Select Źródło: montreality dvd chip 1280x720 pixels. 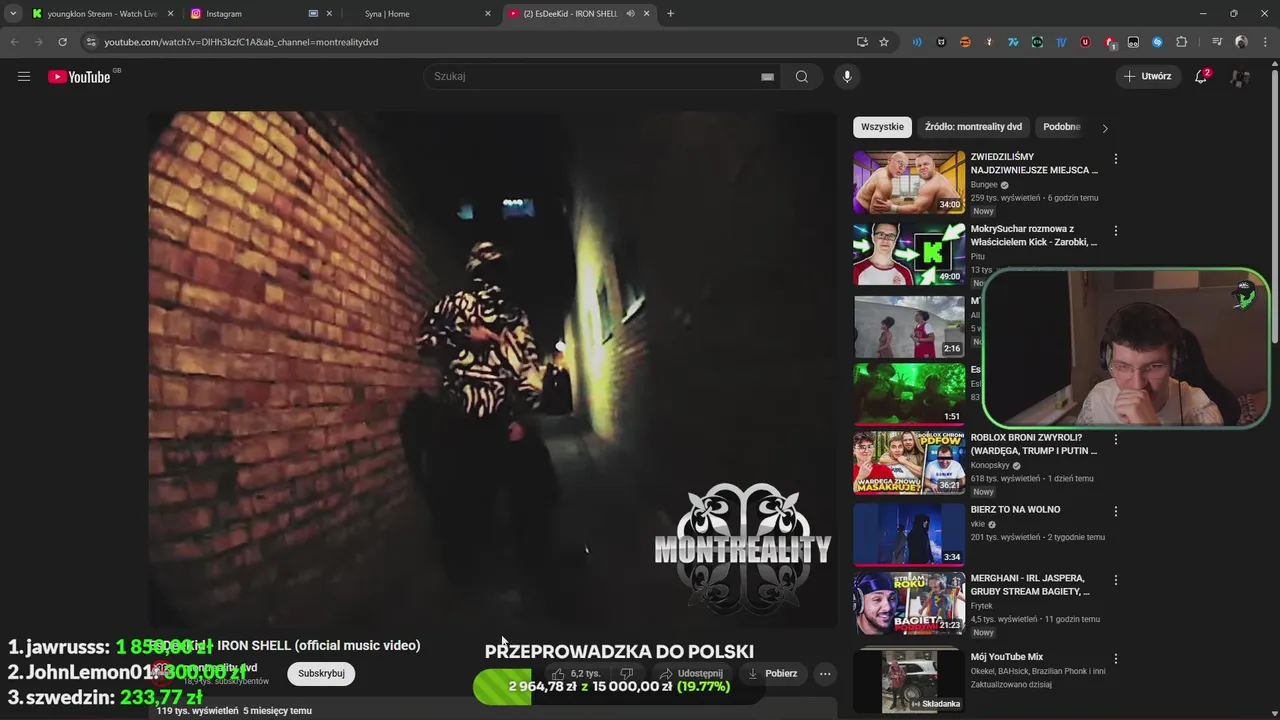(x=973, y=127)
